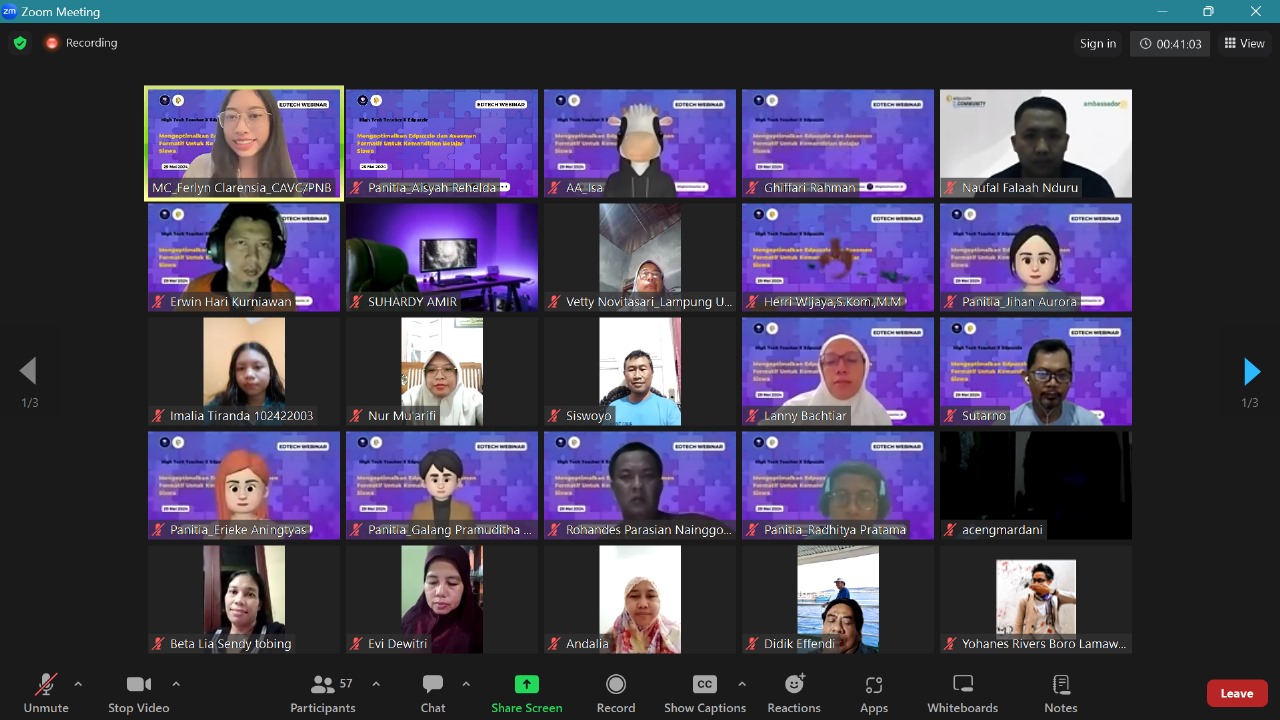The height and width of the screenshot is (720, 1280).
Task: Expand caption options arrow next to Show Captions
Action: pos(741,684)
